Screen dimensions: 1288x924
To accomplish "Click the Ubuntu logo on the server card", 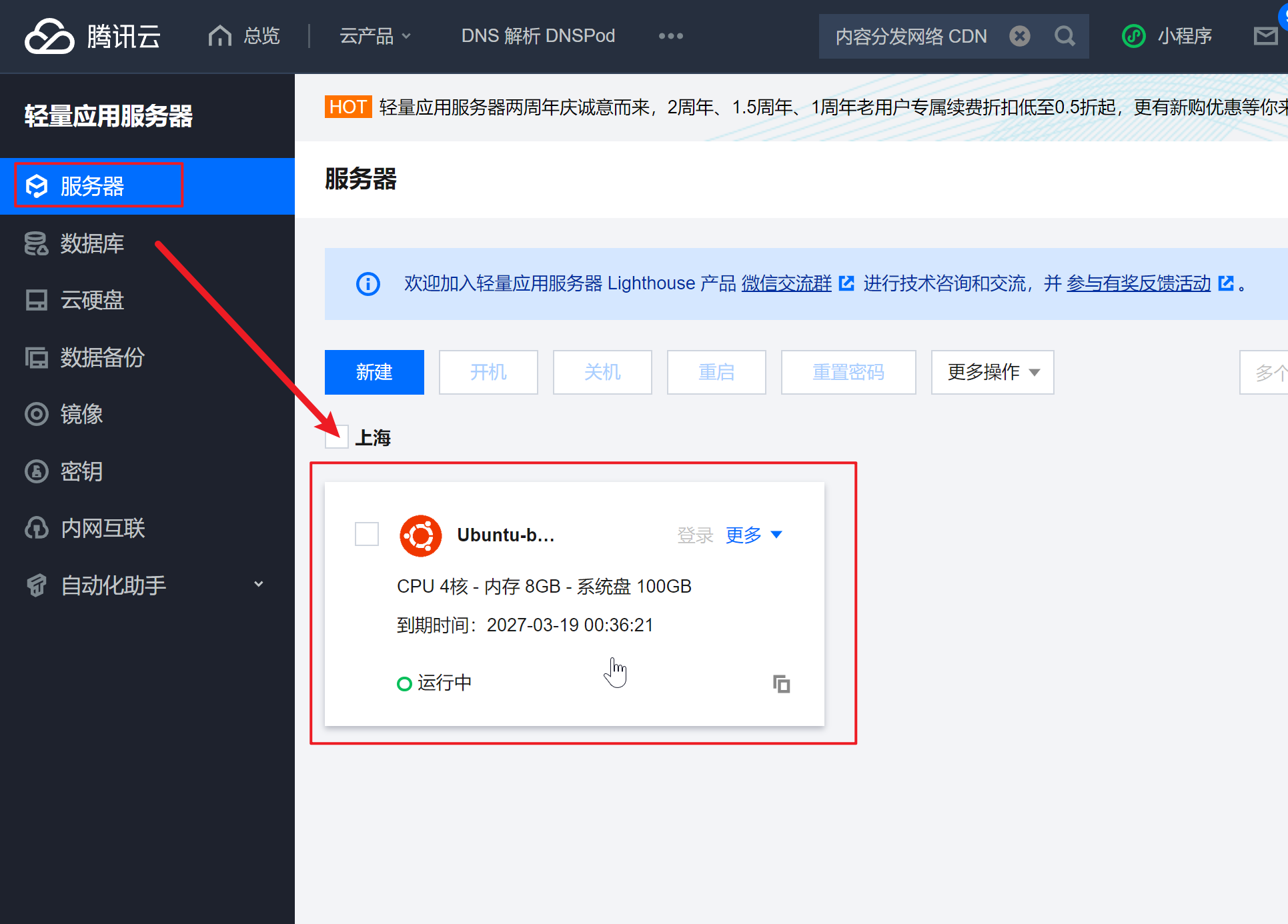I will (x=420, y=535).
